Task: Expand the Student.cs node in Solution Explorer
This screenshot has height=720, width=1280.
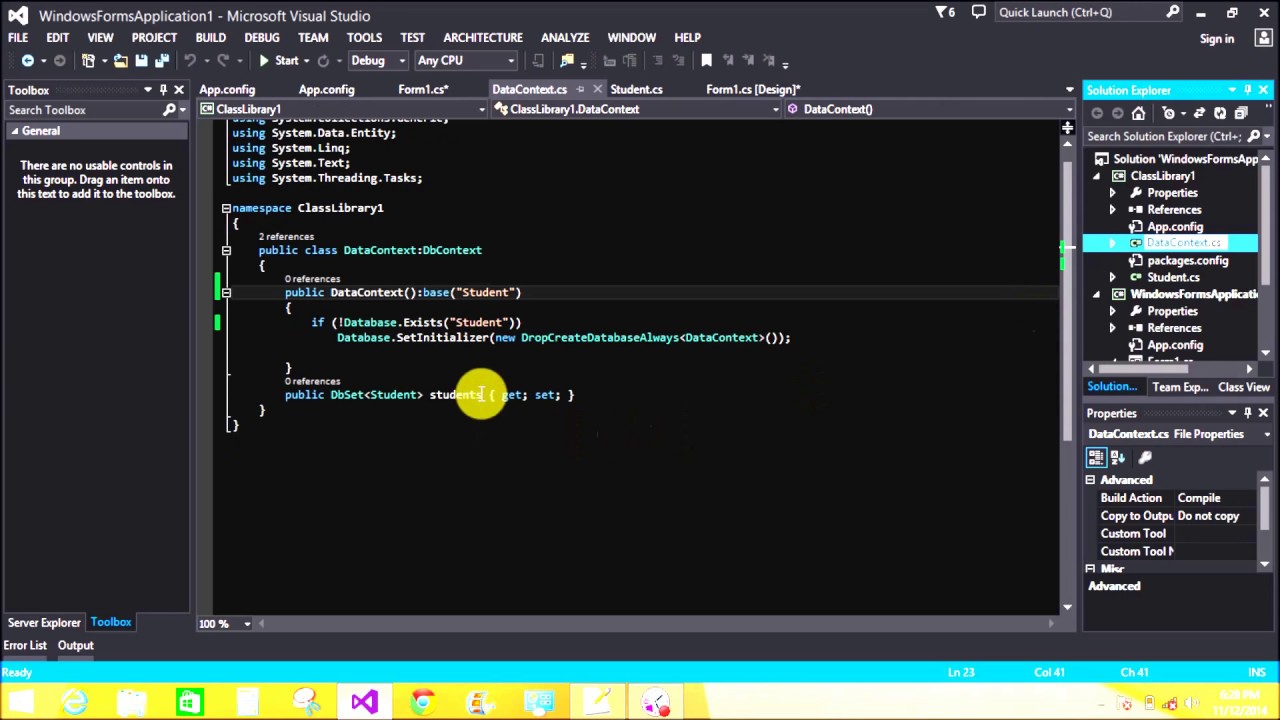Action: (x=1112, y=277)
